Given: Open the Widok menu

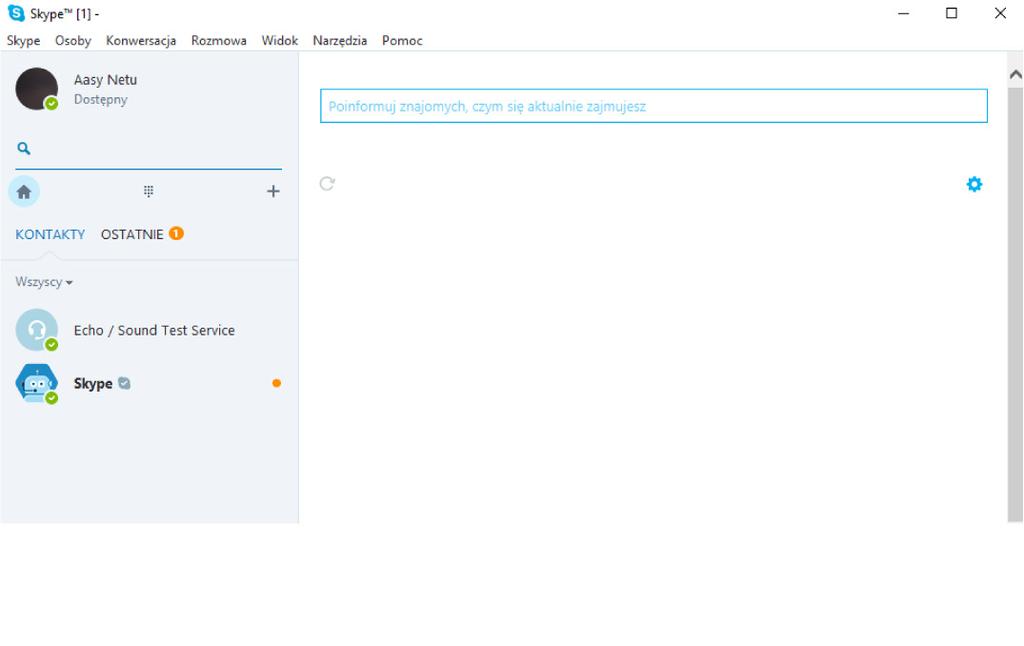Looking at the screenshot, I should point(280,40).
